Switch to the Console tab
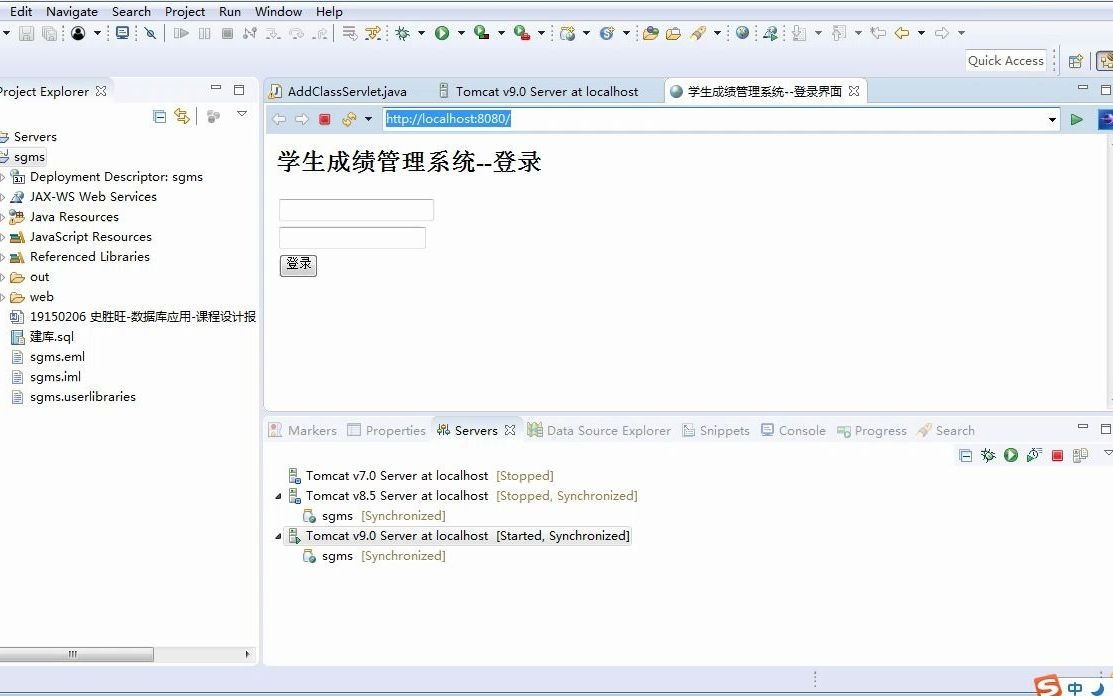The image size is (1113, 696). coord(794,430)
